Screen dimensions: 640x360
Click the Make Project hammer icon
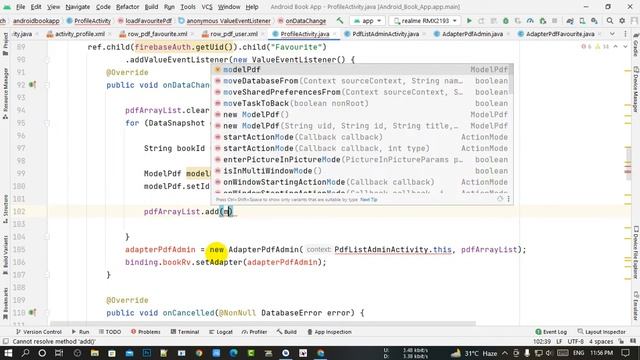click(x=340, y=20)
